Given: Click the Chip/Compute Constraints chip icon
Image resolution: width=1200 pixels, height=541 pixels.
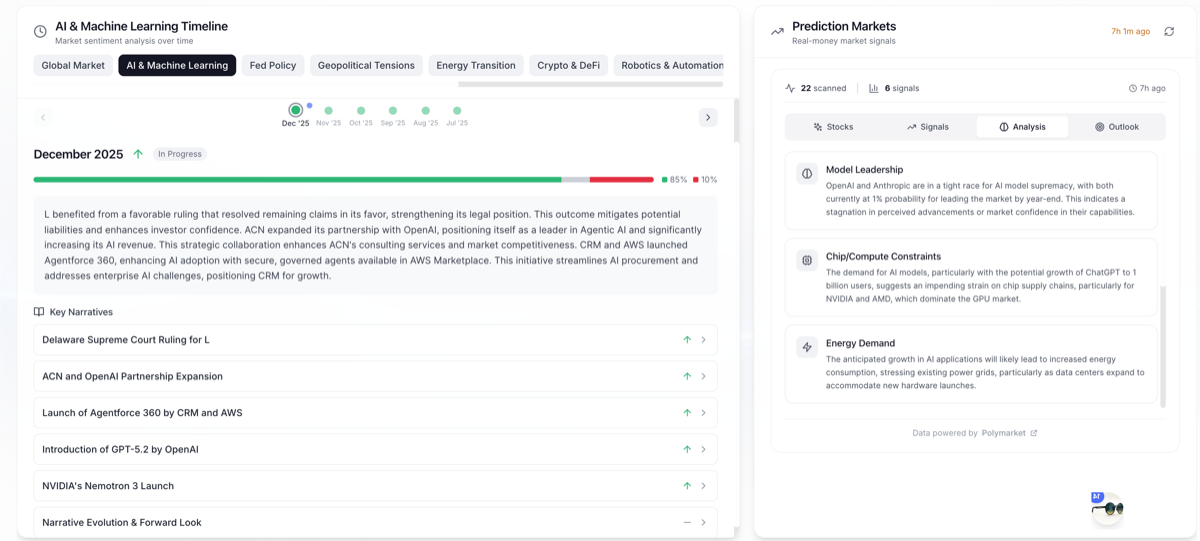Looking at the screenshot, I should click(x=807, y=261).
